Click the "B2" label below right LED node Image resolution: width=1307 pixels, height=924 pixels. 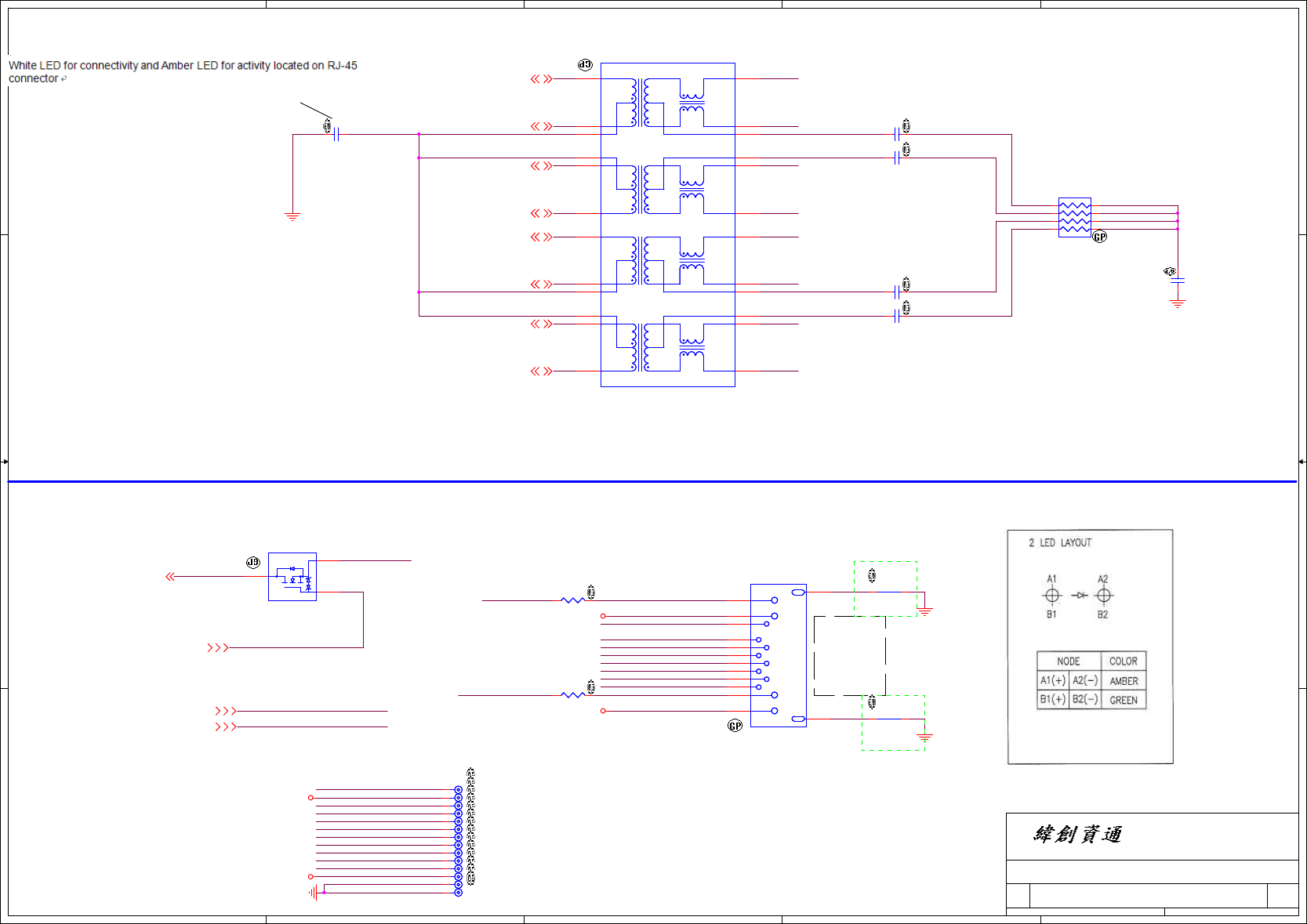point(1103,614)
